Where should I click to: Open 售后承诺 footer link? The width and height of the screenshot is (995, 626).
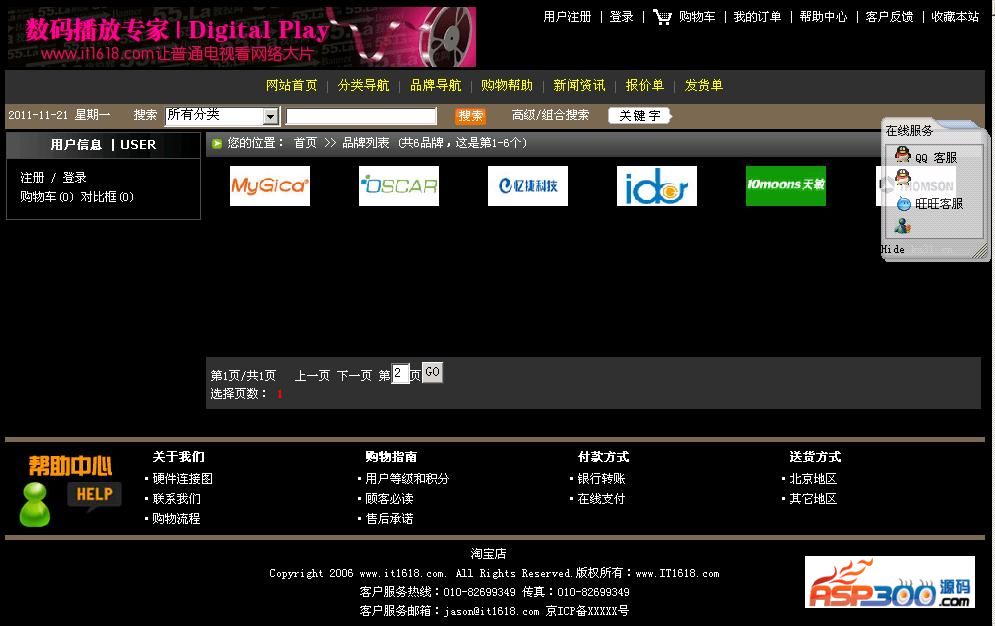389,519
